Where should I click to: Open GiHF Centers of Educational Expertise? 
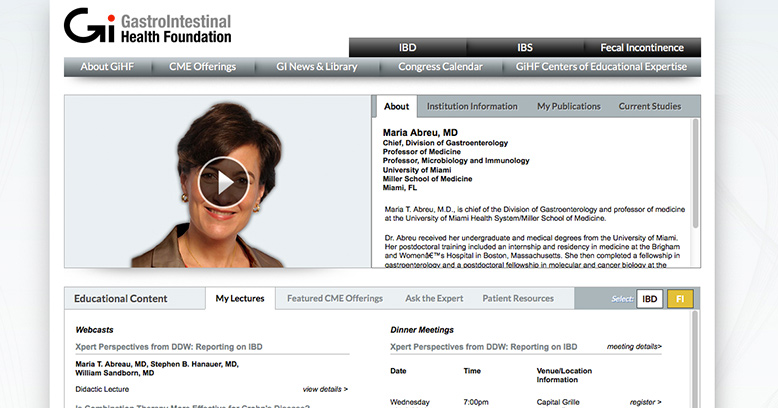pyautogui.click(x=601, y=67)
